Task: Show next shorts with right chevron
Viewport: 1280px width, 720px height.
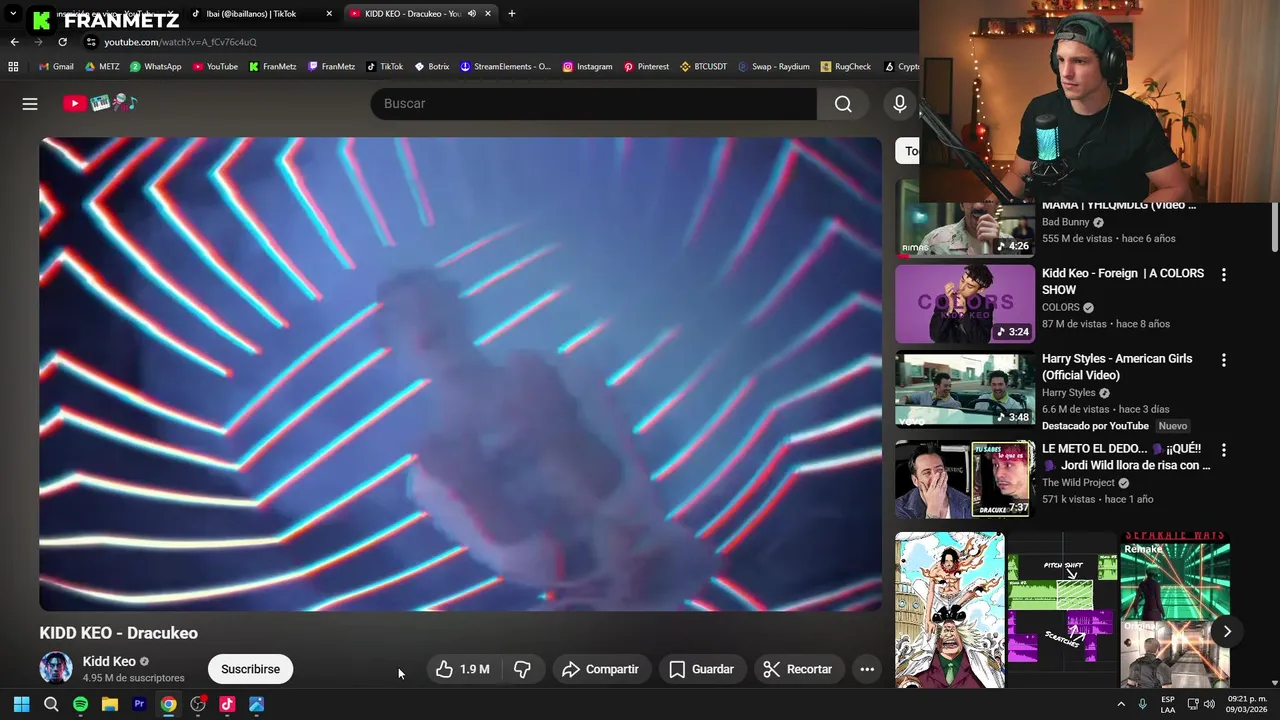Action: (x=1226, y=631)
